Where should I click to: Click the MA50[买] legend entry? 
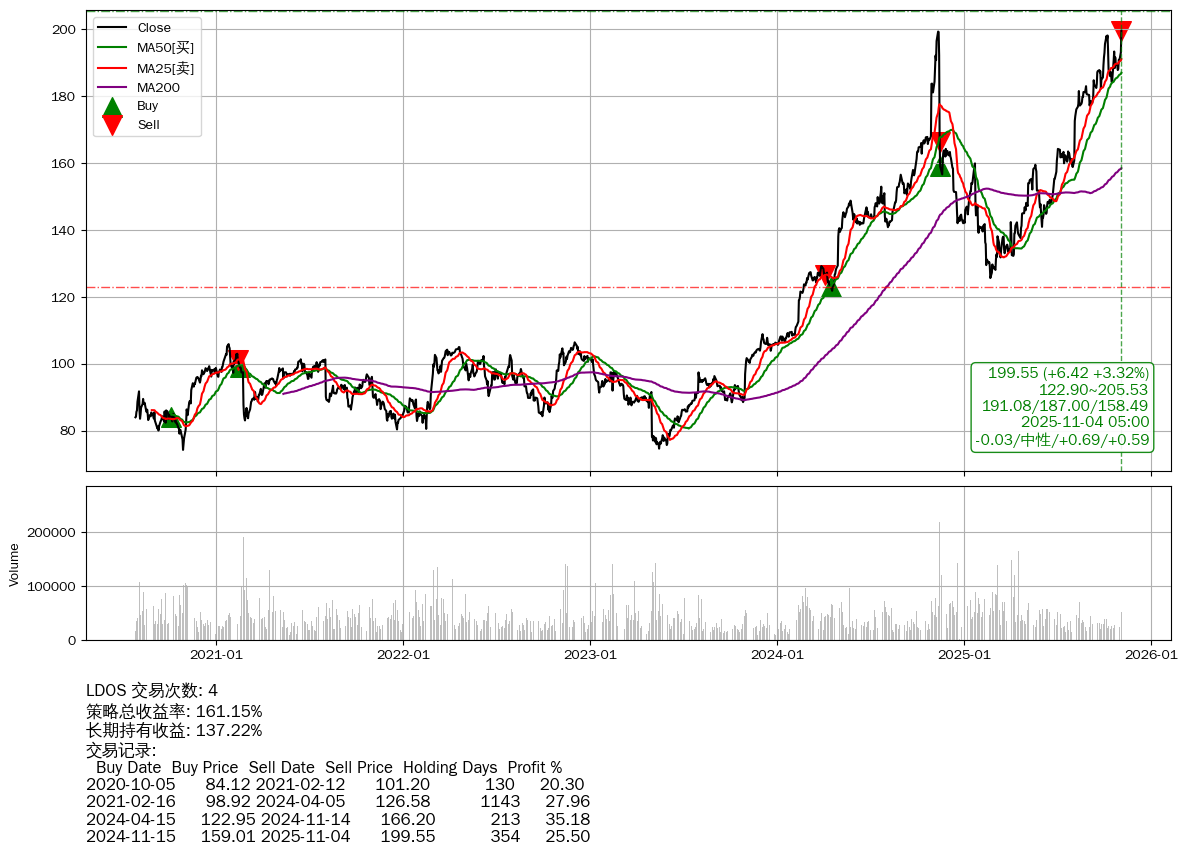(x=165, y=48)
